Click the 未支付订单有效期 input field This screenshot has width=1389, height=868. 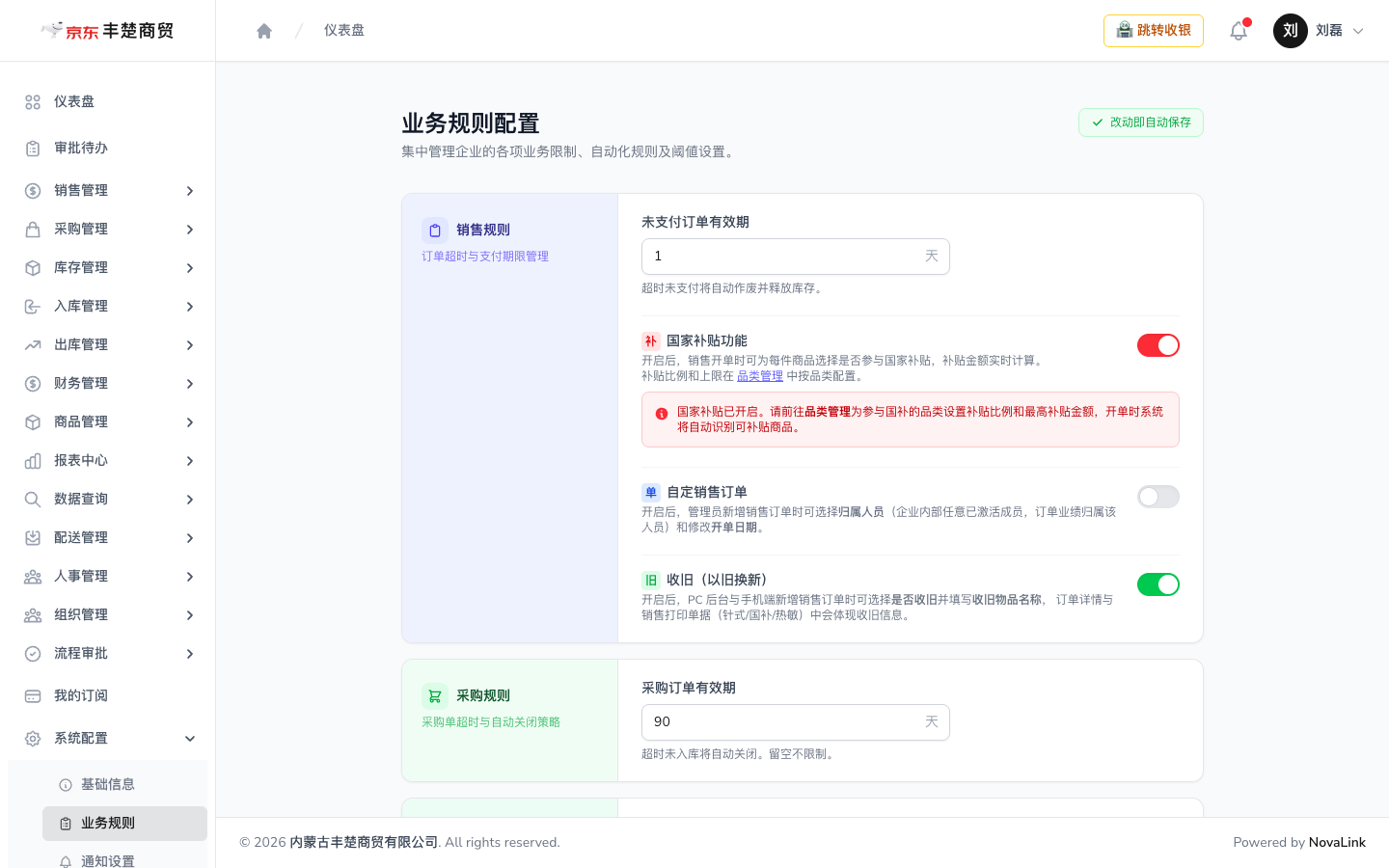796,257
